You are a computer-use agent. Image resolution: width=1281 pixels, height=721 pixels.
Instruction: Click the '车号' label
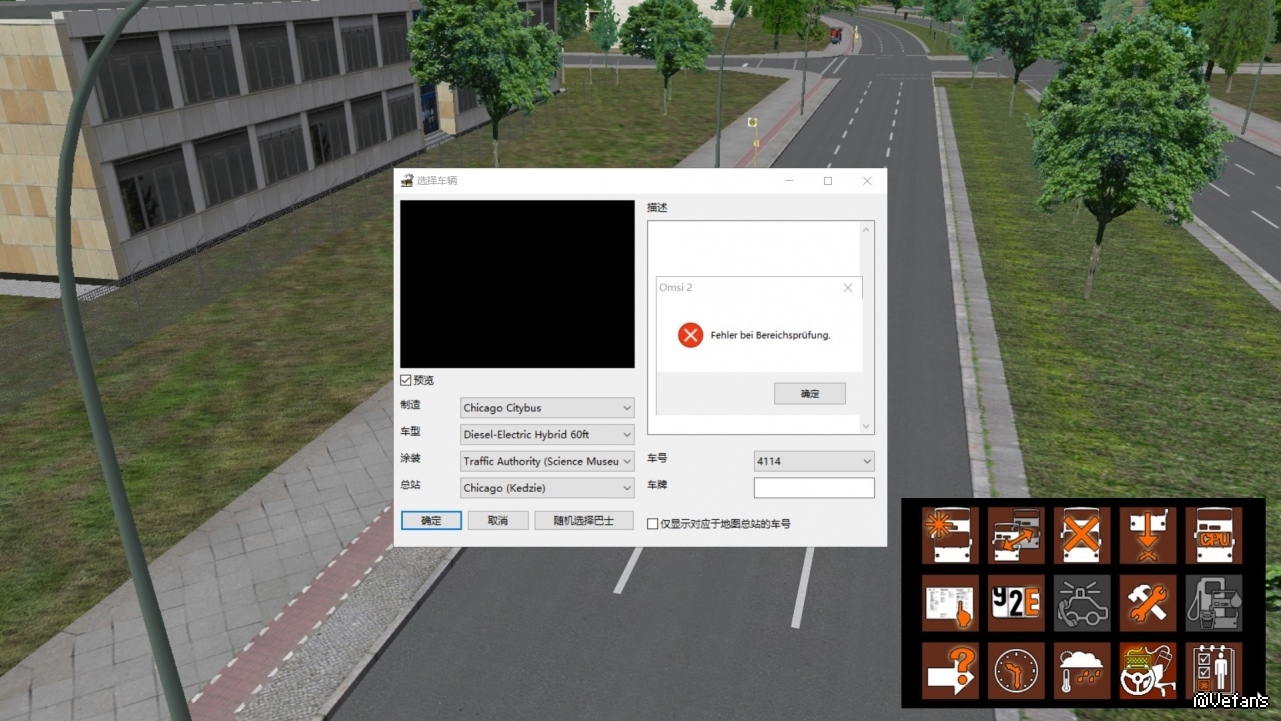point(657,458)
